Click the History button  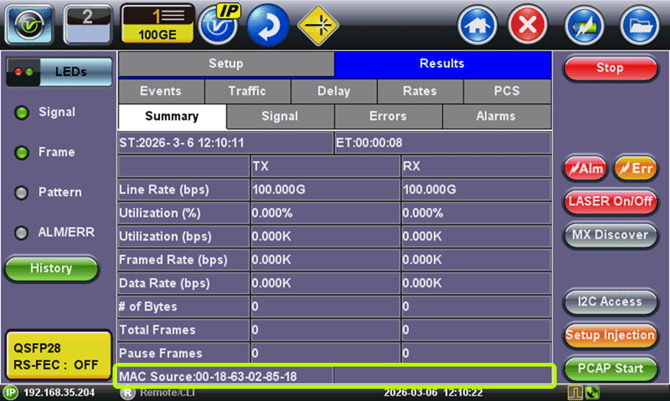(51, 268)
